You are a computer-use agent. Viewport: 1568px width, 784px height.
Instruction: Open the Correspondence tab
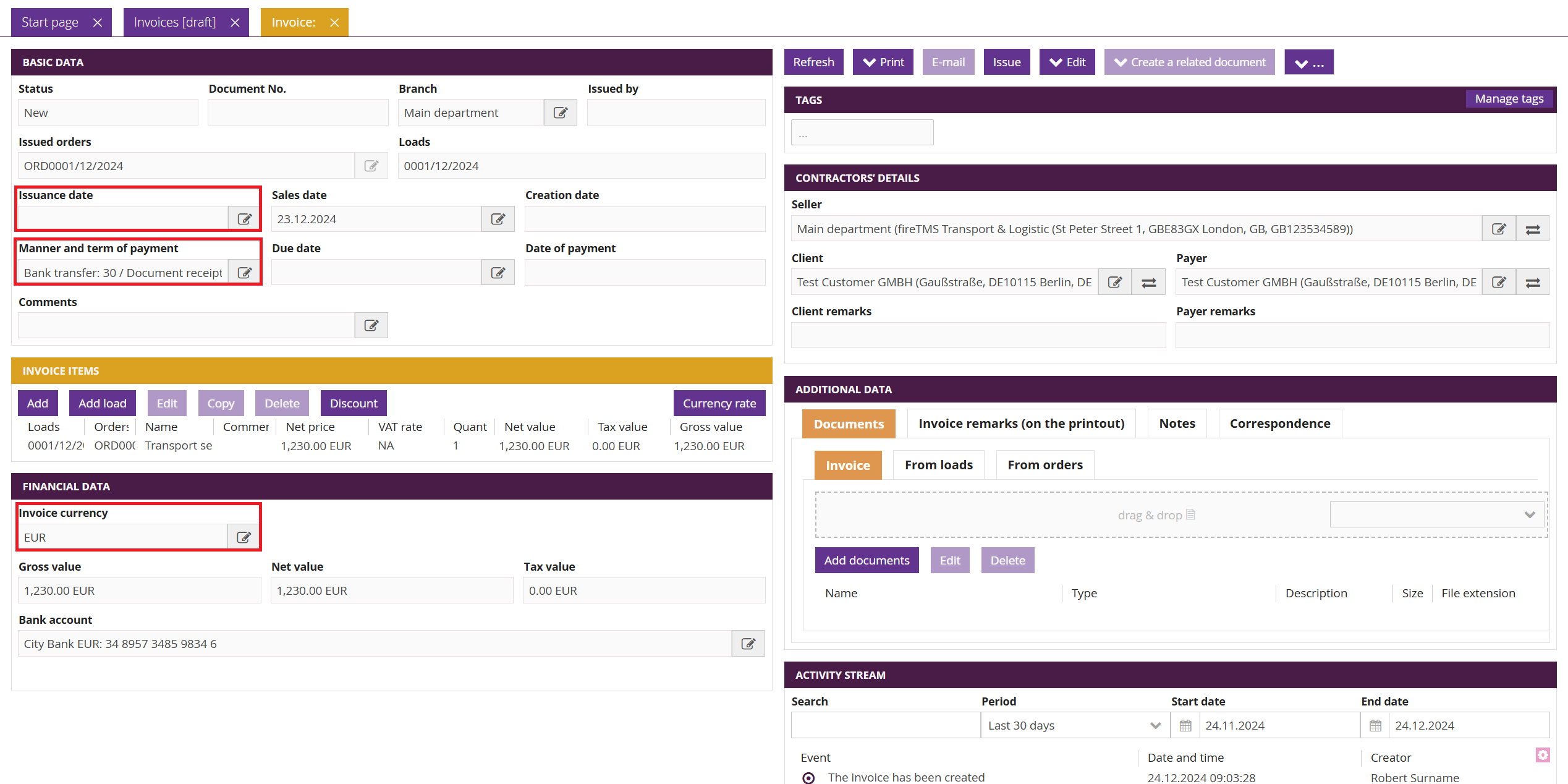click(1279, 424)
